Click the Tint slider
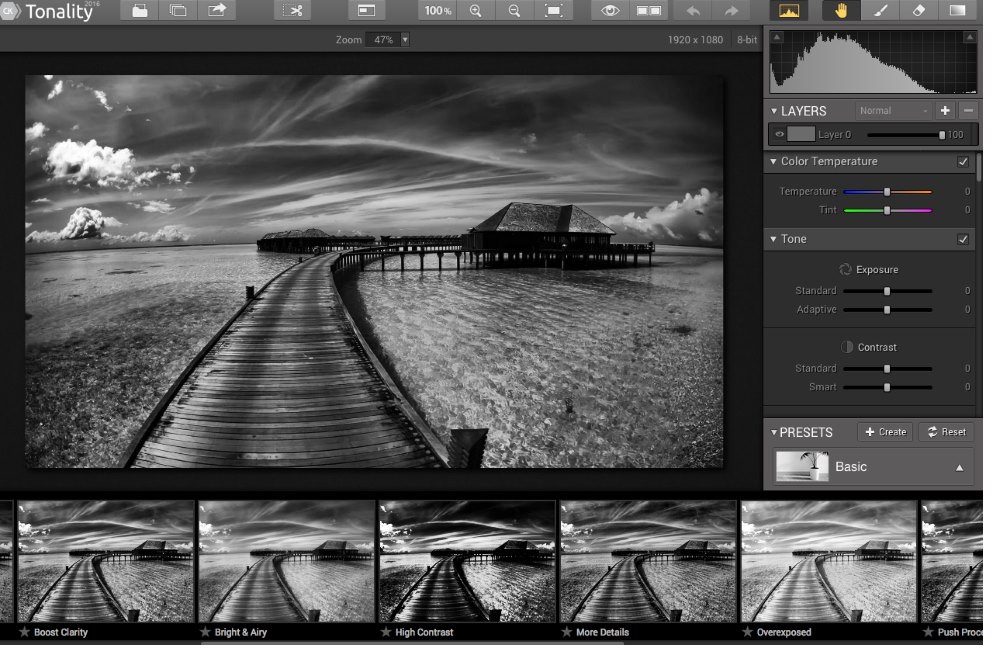1000x662 pixels. coord(887,210)
